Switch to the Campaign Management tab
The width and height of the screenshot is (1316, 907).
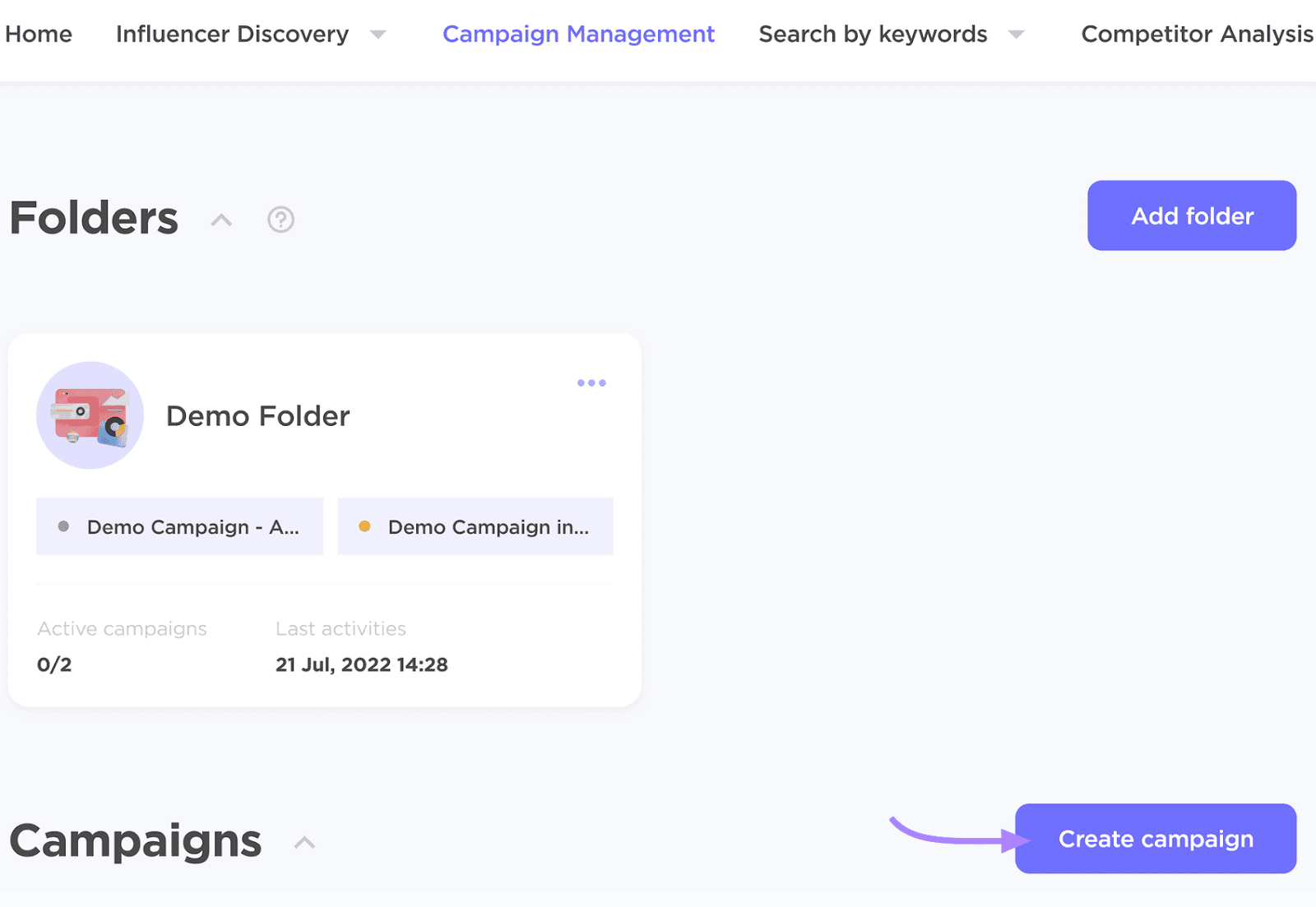[578, 35]
